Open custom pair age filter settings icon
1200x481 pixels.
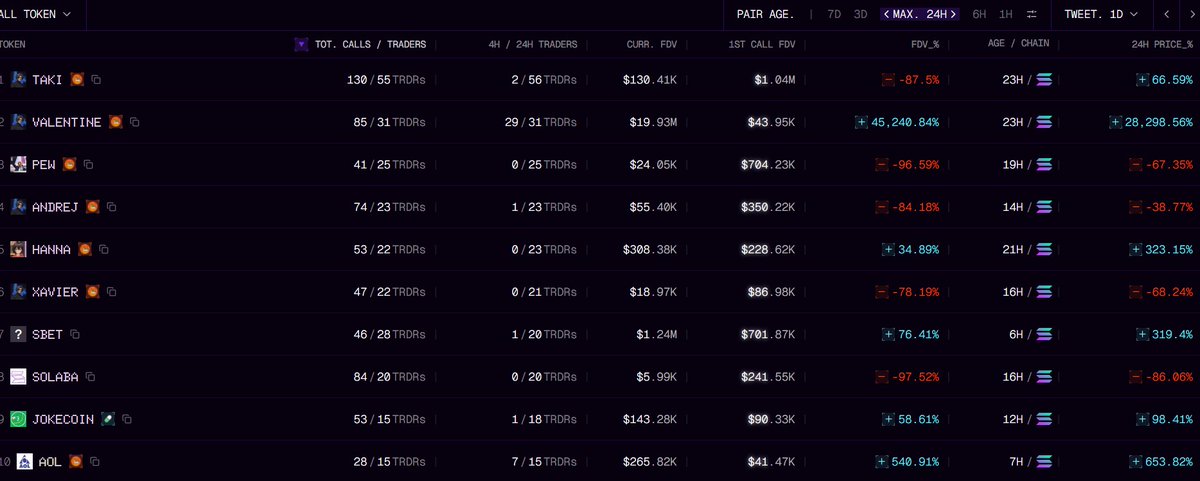click(x=1032, y=14)
